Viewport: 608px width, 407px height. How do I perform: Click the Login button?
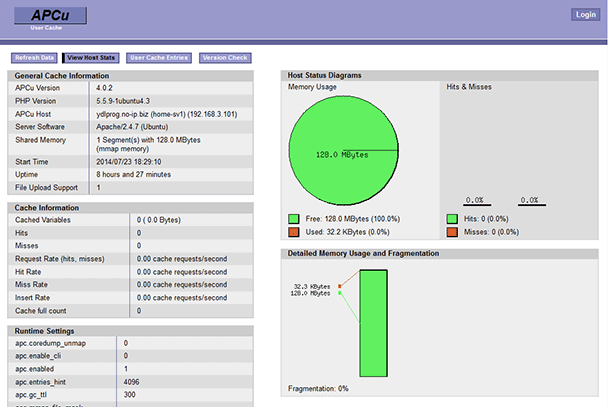584,15
